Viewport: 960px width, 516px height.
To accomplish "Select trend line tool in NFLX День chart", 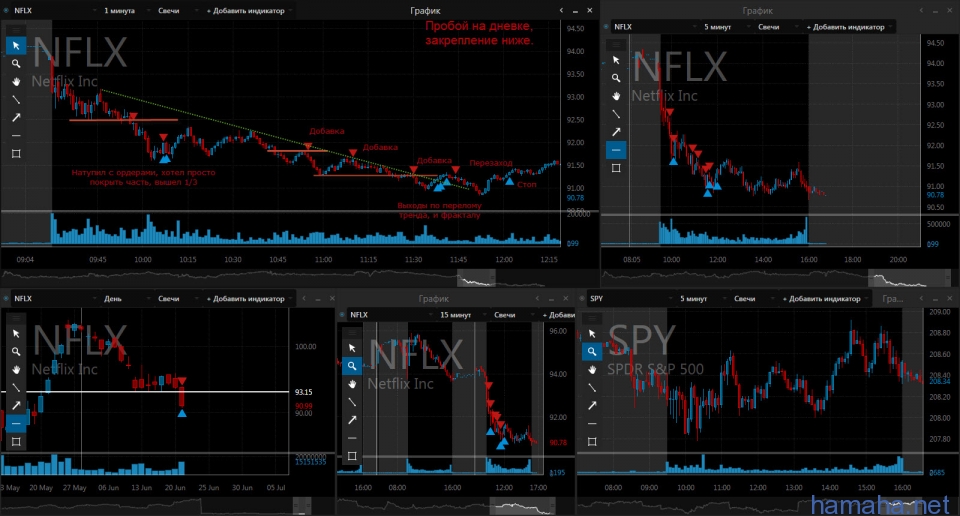I will (x=16, y=387).
